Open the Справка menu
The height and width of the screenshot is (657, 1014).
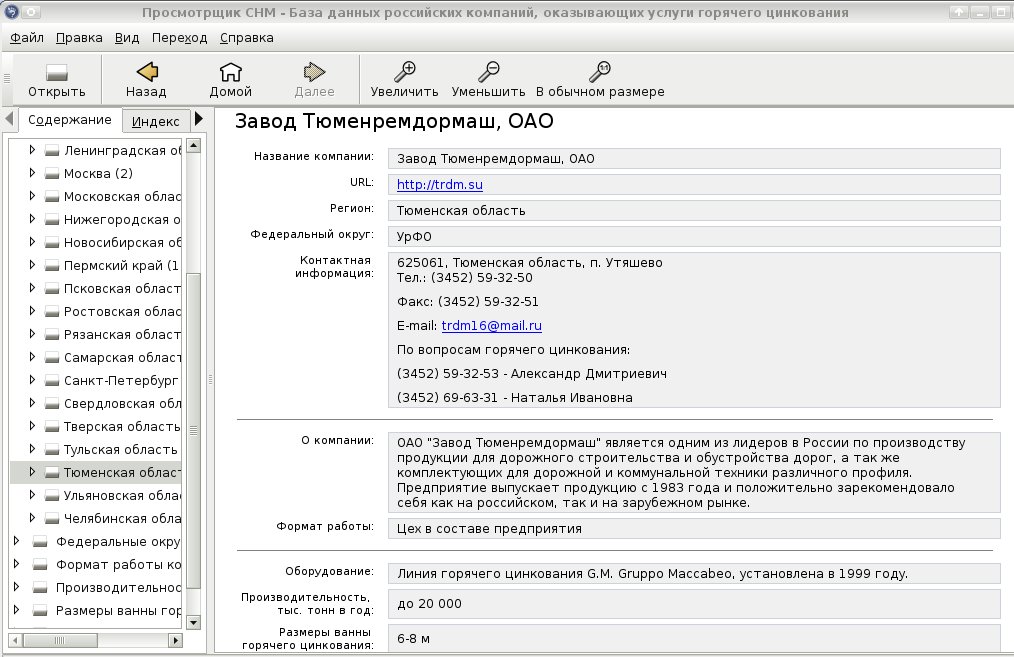[x=246, y=38]
